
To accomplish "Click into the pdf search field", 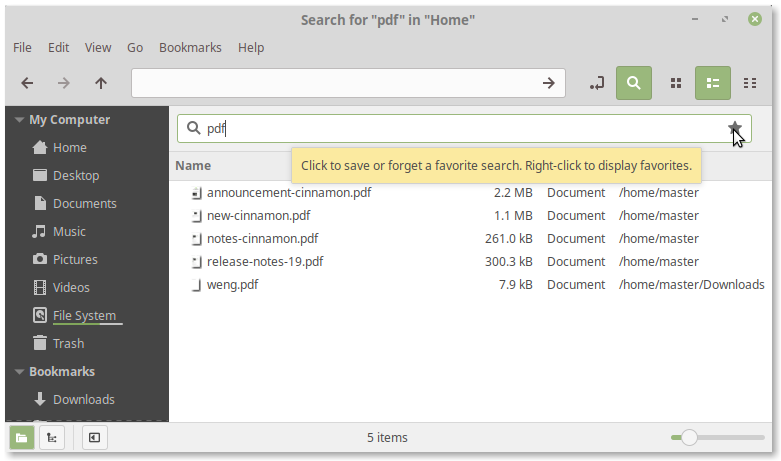I will [x=464, y=128].
